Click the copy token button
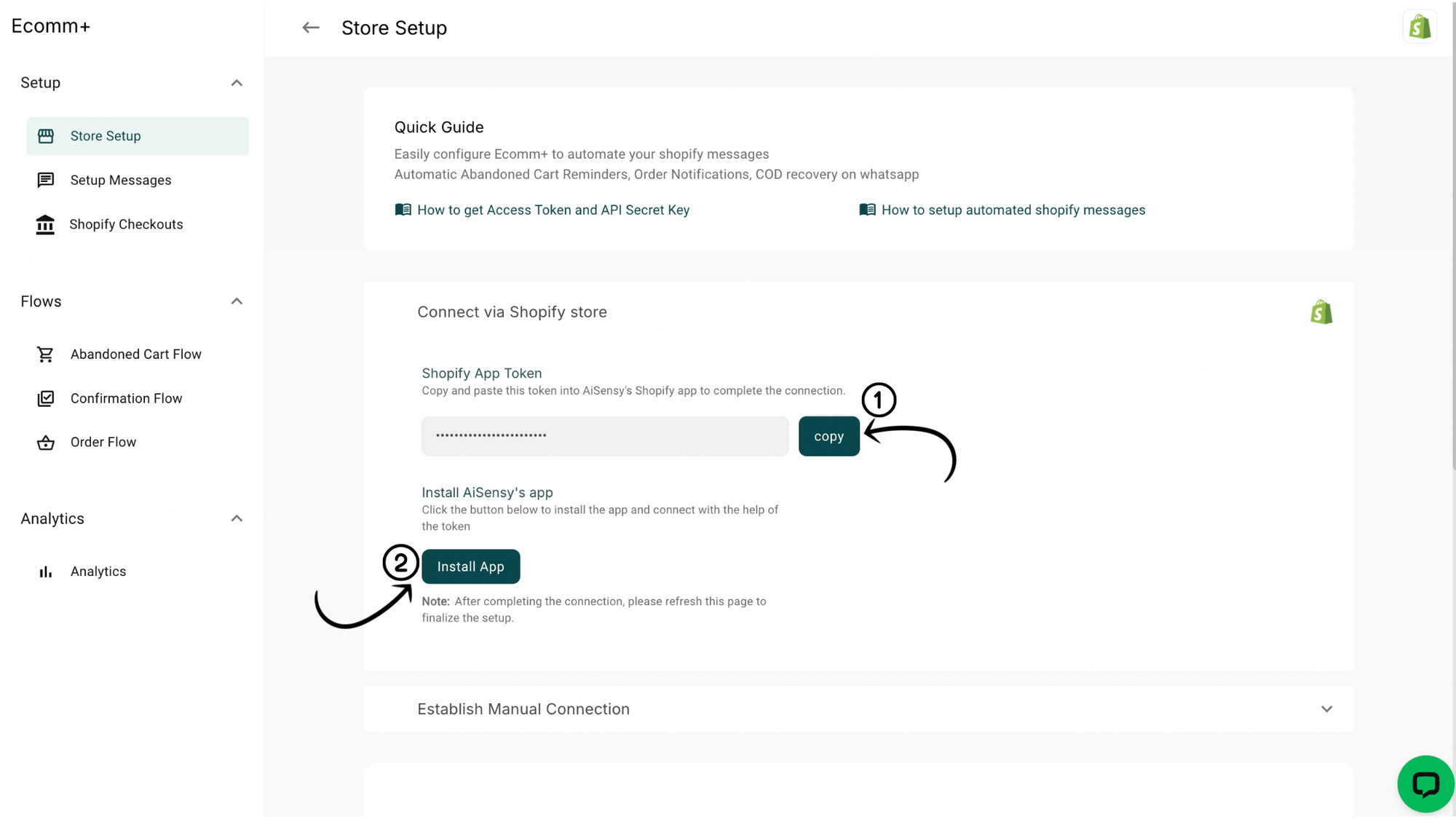 point(828,436)
